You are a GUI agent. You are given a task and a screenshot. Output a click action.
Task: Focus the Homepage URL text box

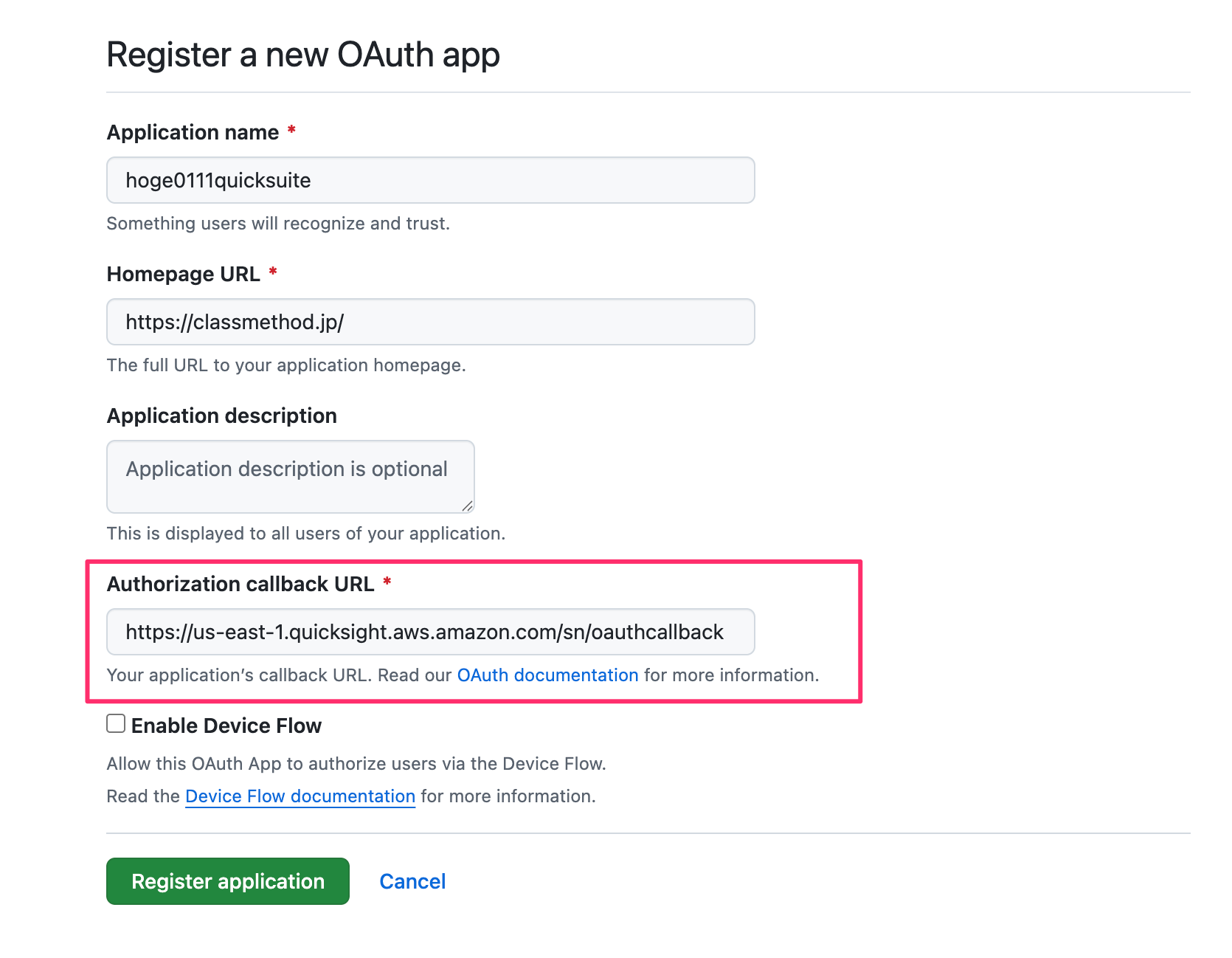click(x=430, y=322)
